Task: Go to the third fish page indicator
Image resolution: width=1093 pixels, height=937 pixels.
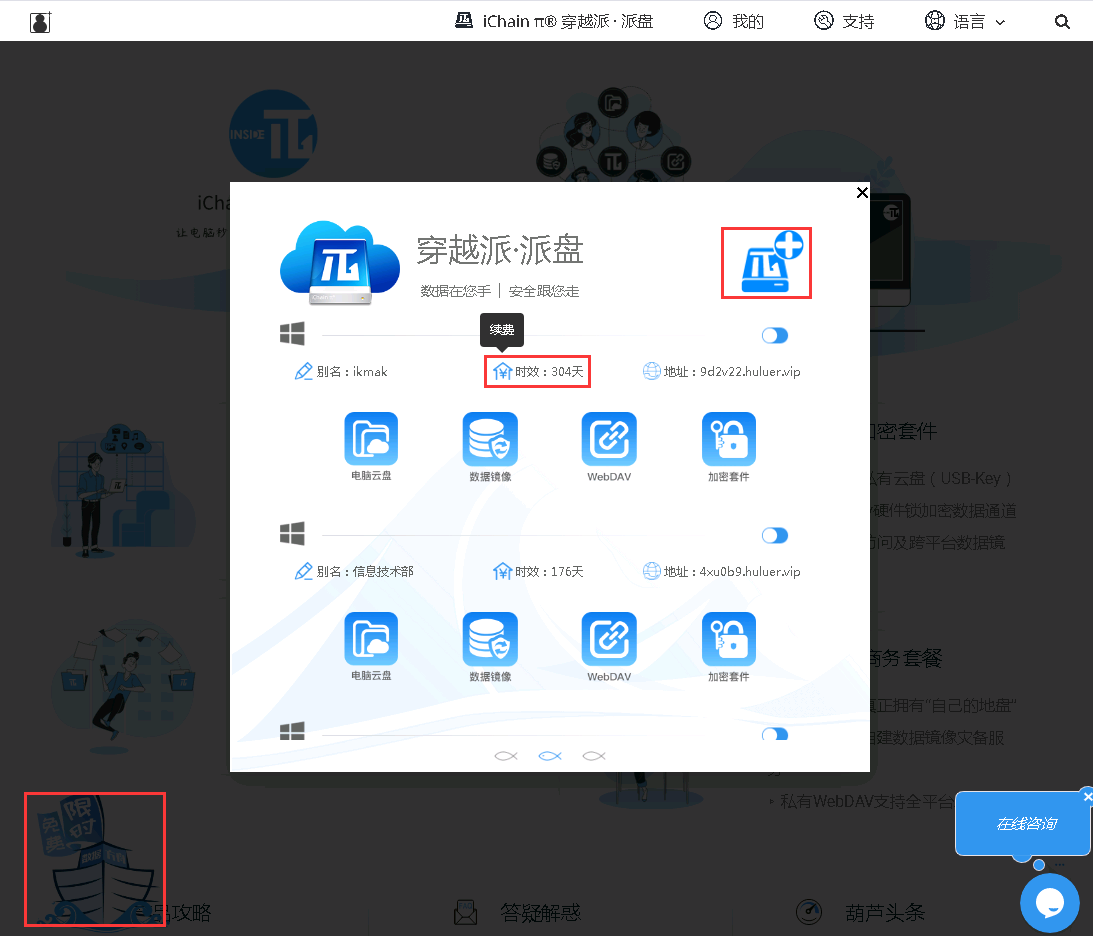Action: [594, 756]
